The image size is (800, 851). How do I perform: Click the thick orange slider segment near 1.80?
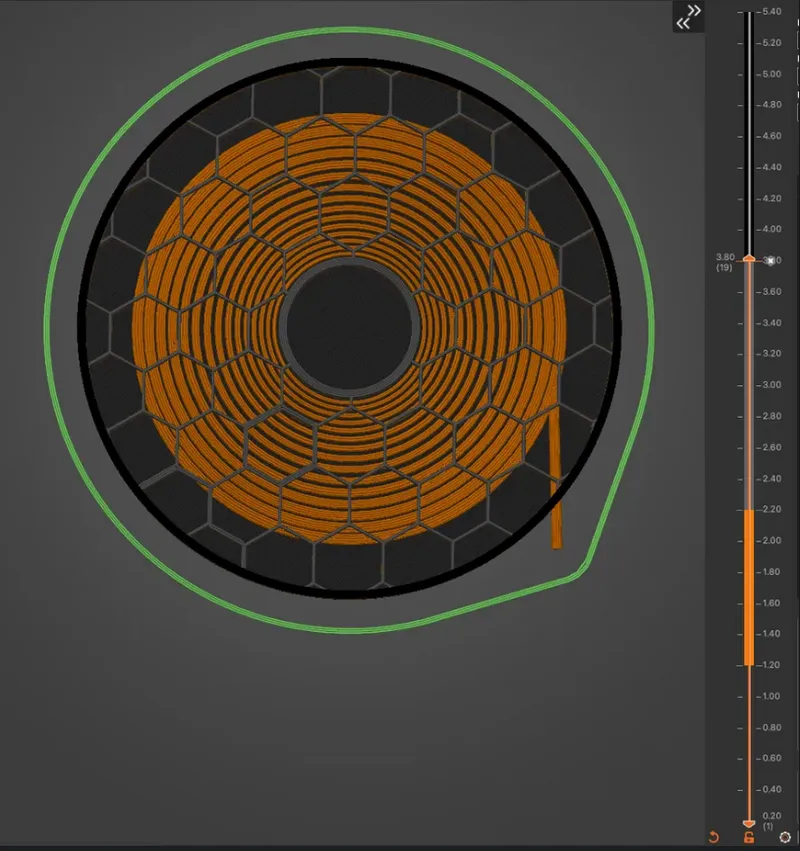[x=749, y=571]
